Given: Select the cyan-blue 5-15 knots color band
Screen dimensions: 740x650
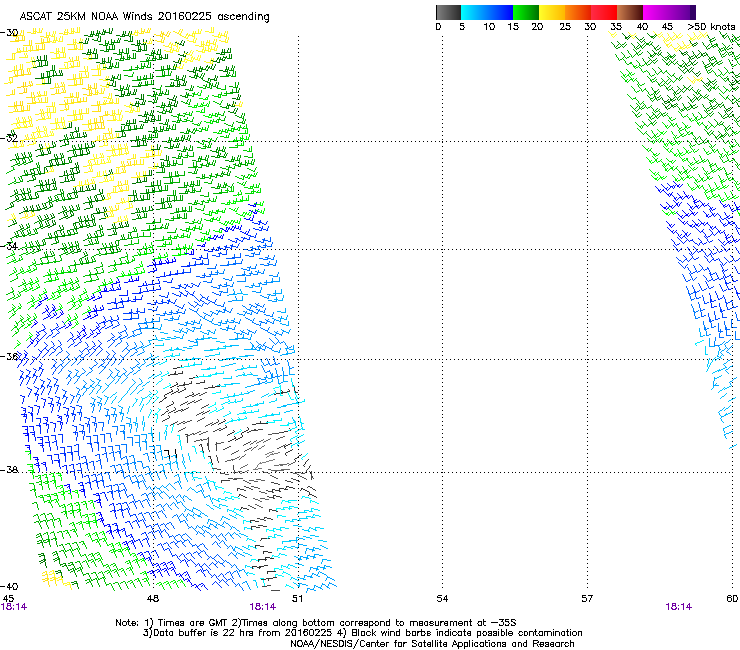Looking at the screenshot, I should (x=487, y=12).
